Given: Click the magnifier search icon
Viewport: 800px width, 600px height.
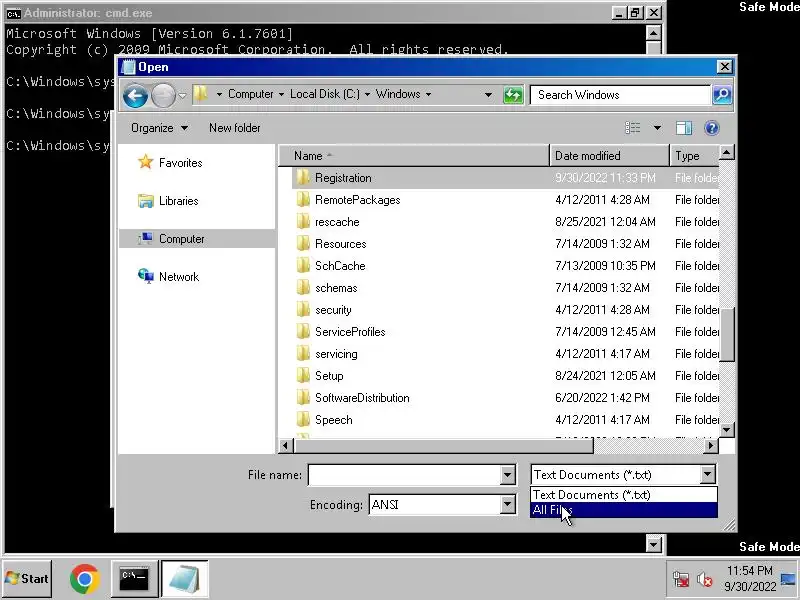Looking at the screenshot, I should click(722, 95).
